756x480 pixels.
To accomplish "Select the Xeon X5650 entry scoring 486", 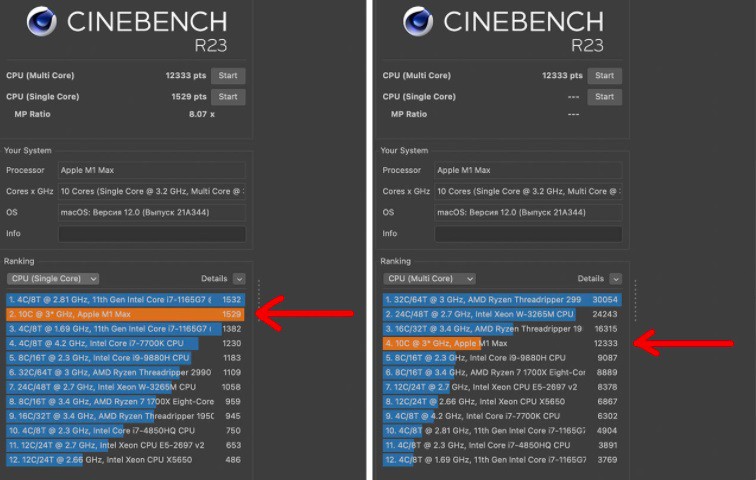I will 125,459.
